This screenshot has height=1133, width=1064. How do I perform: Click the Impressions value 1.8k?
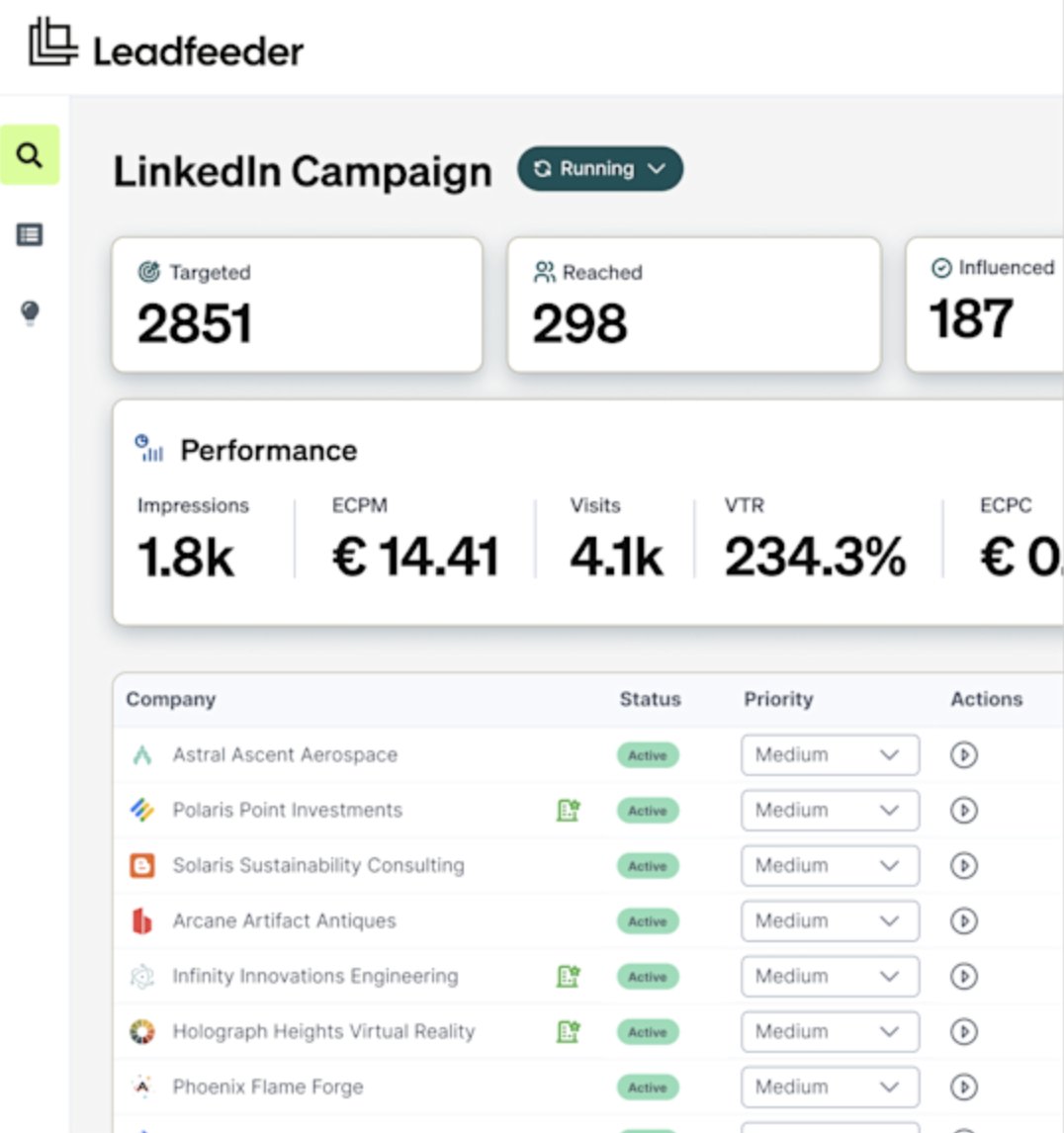pos(186,557)
